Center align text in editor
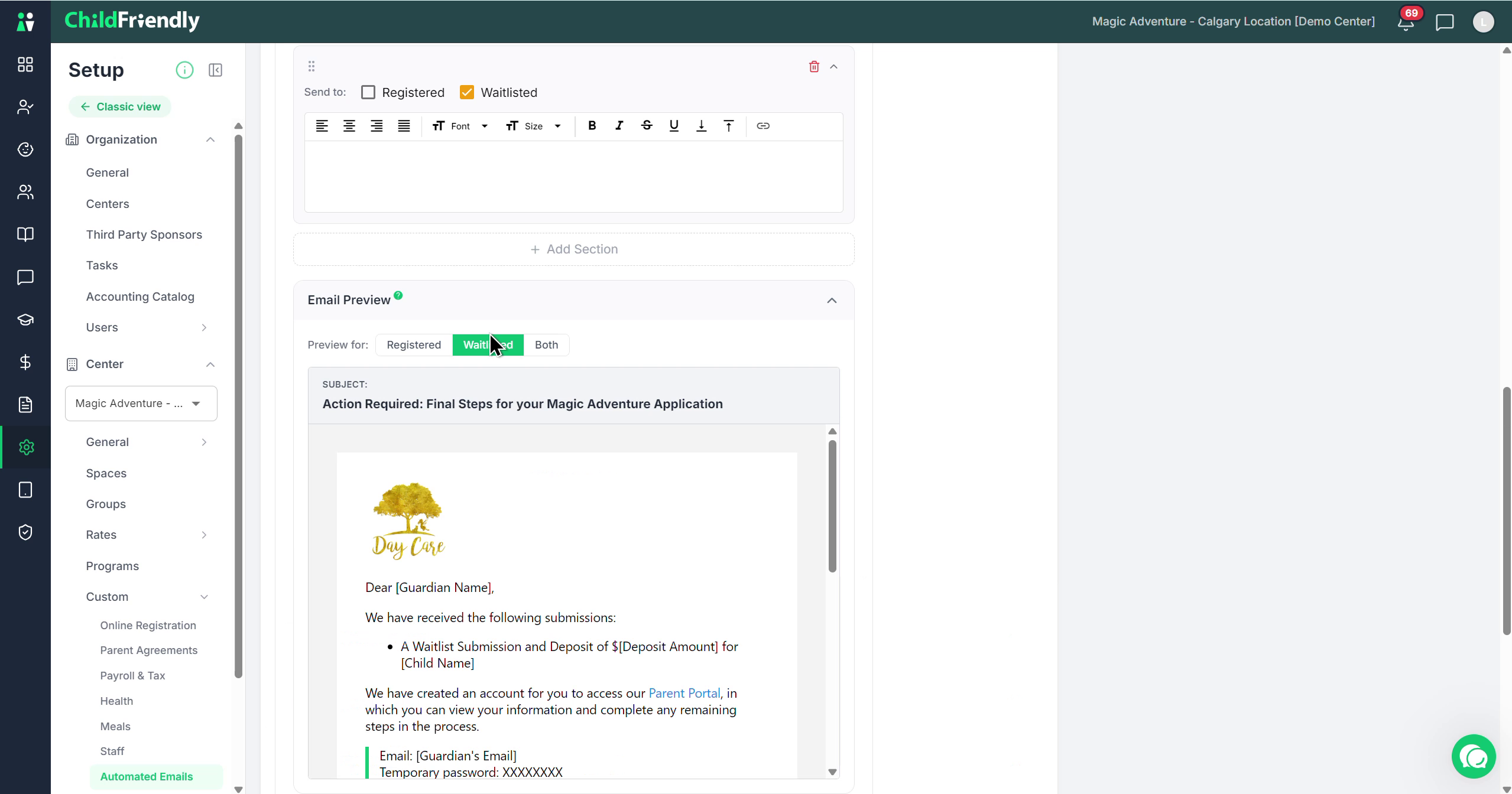 pos(349,126)
